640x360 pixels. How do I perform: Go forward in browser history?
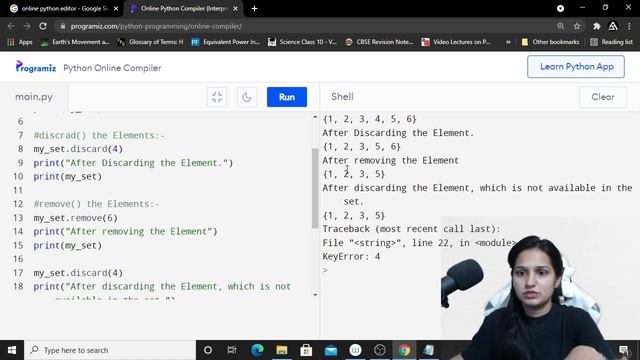(x=27, y=26)
